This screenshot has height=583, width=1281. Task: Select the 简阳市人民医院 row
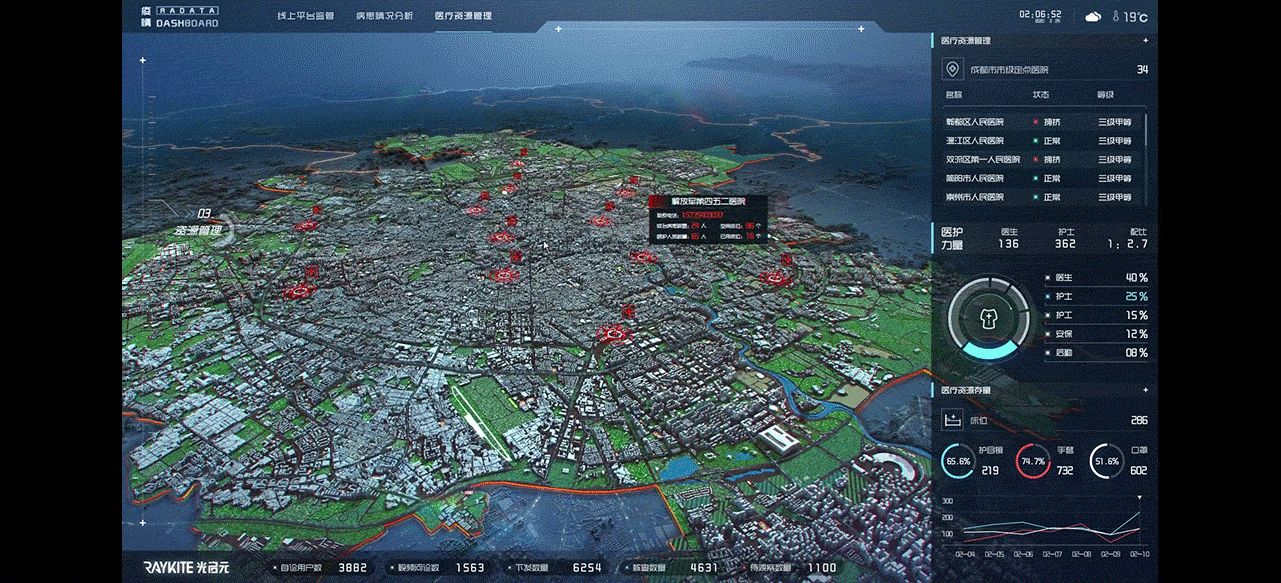coord(1040,178)
